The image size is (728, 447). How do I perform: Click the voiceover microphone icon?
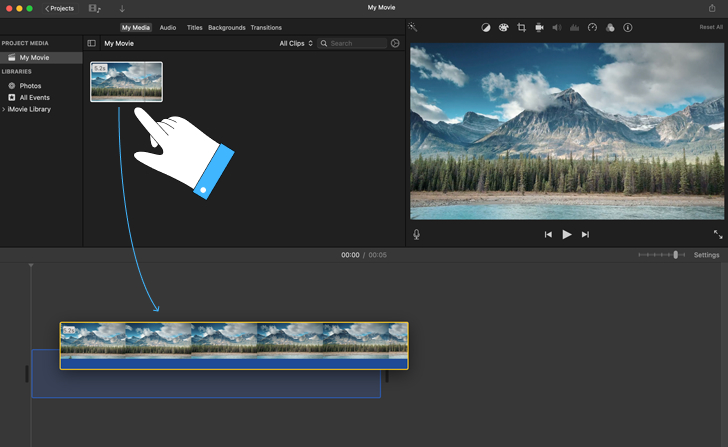tap(416, 234)
